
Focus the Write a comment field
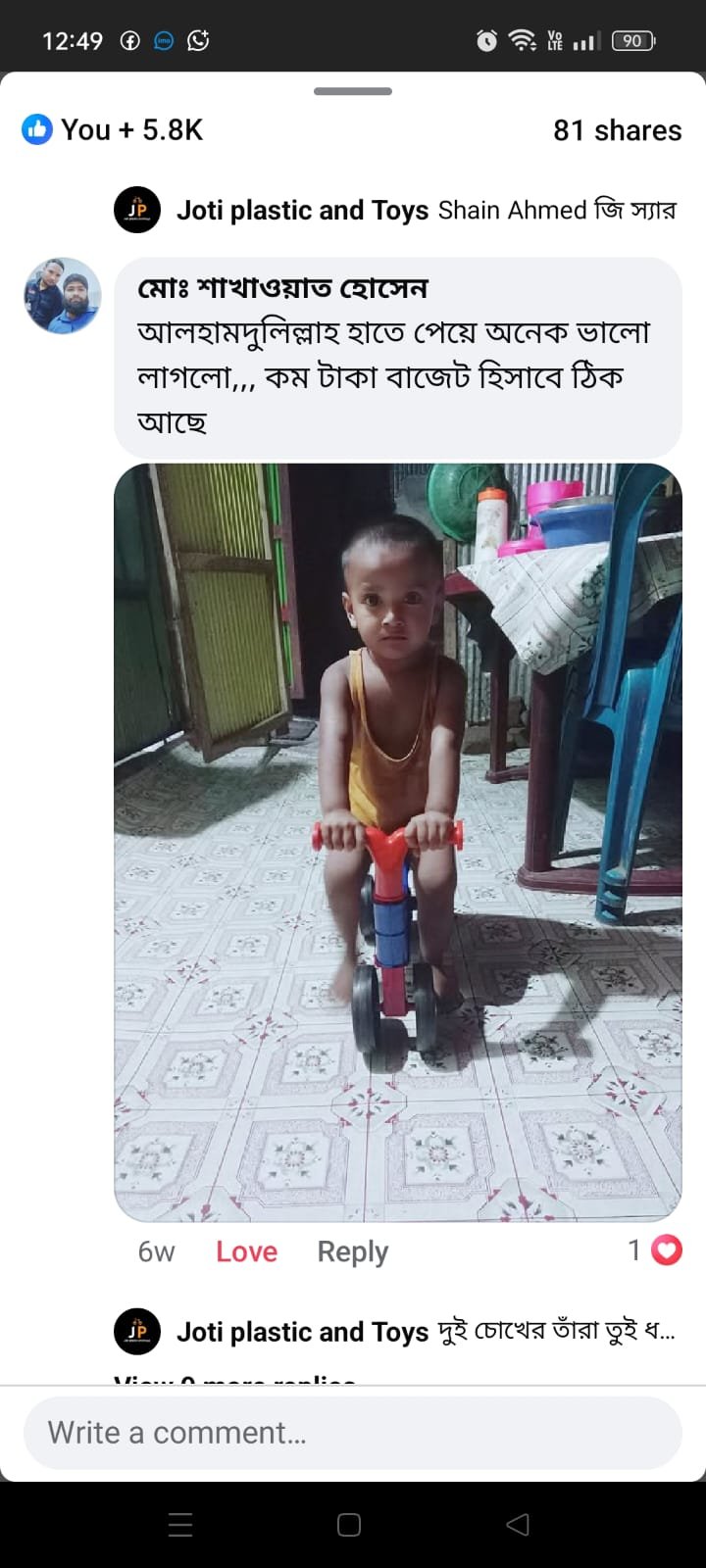[353, 1433]
